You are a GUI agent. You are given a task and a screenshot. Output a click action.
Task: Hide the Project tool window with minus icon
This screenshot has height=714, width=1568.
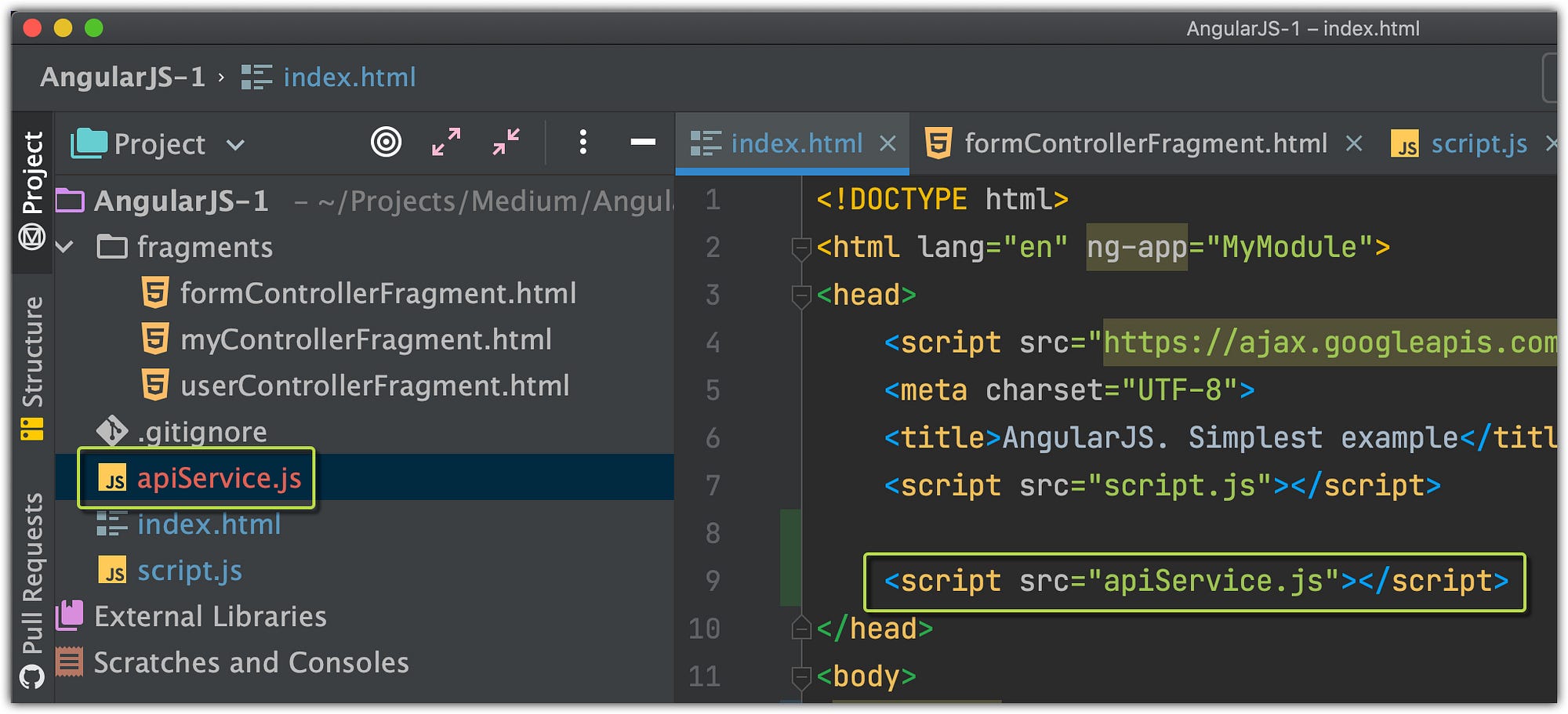coord(643,142)
